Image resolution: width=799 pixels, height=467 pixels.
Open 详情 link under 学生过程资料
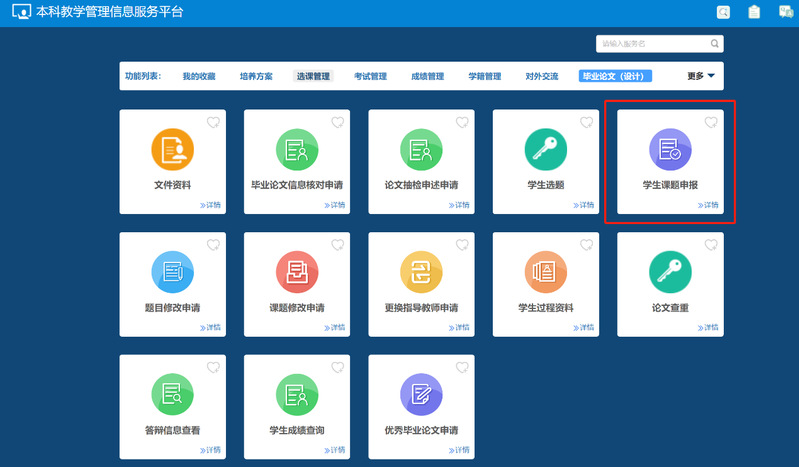pyautogui.click(x=583, y=327)
